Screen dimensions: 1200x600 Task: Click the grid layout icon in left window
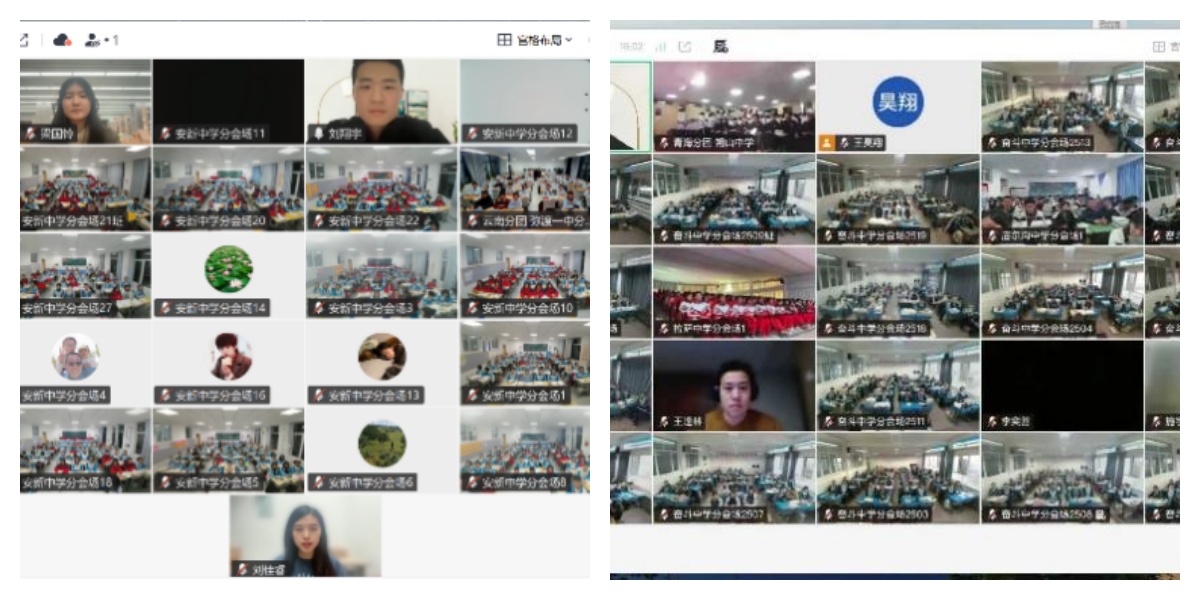coord(504,40)
